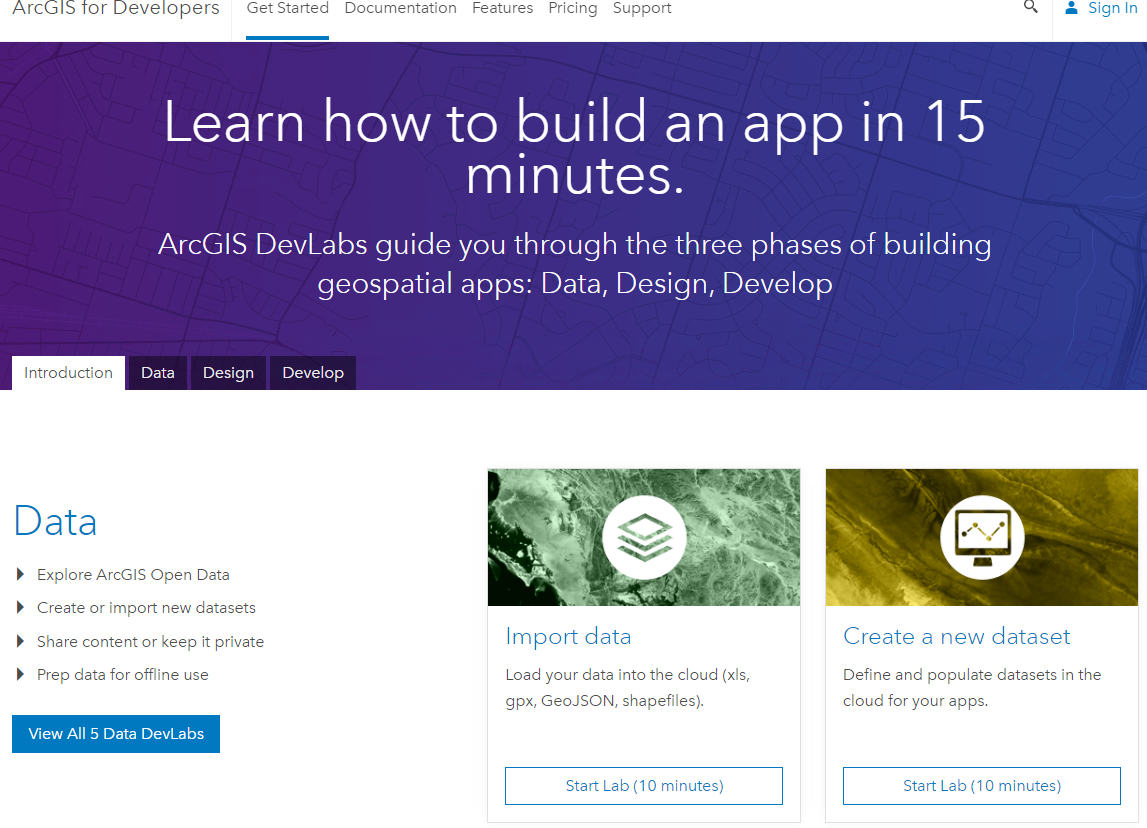Viewport: 1147px width, 828px height.
Task: Start the Import data lab
Action: (644, 786)
